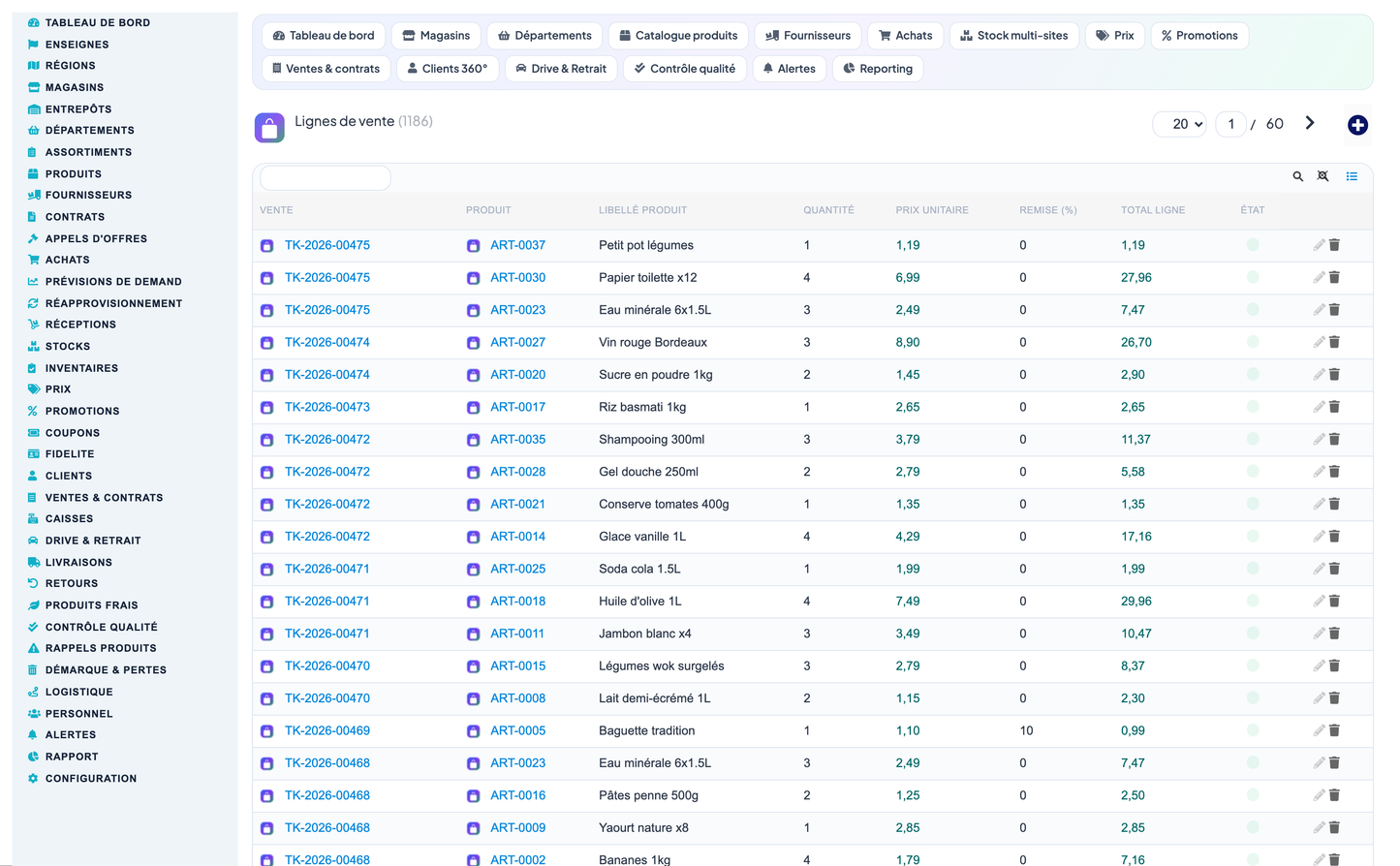1400x866 pixels.
Task: Edit the Papier toilette x12 line
Action: pyautogui.click(x=1319, y=277)
